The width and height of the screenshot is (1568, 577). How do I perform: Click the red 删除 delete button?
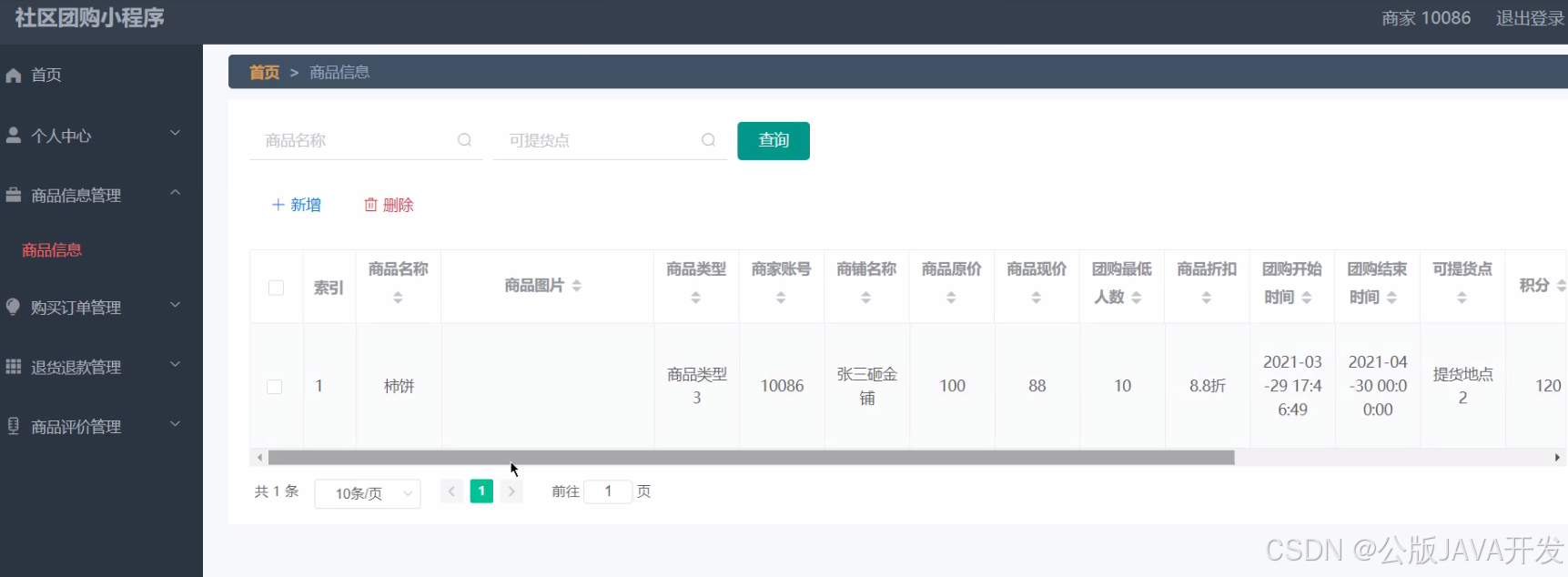[389, 205]
